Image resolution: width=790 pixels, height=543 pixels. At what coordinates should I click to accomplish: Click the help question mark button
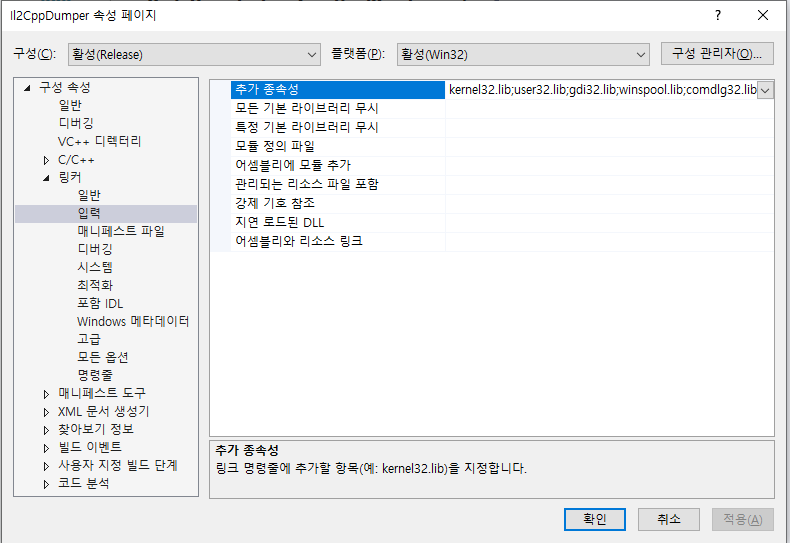pos(718,15)
